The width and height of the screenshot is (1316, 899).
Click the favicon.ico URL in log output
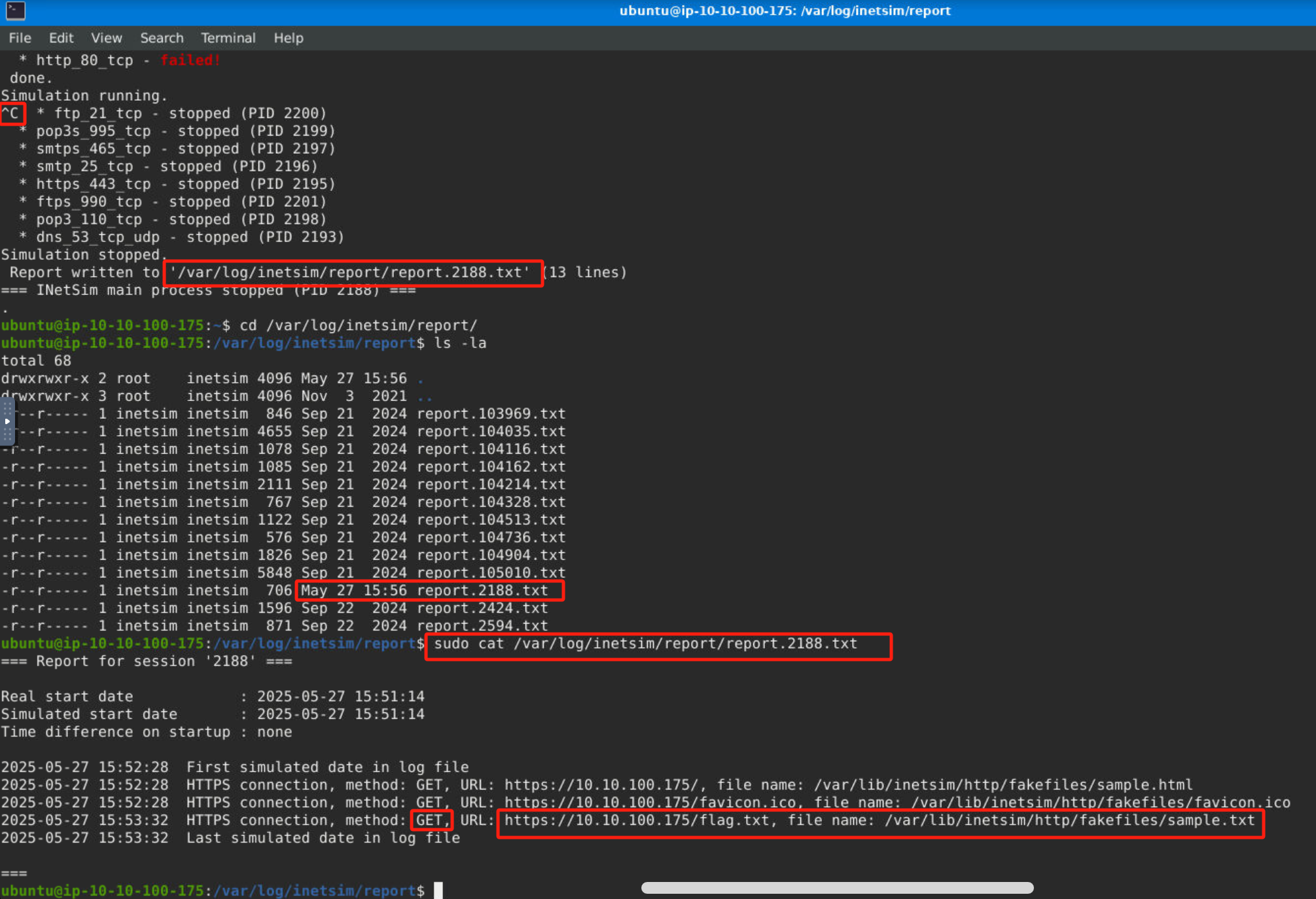tap(649, 803)
